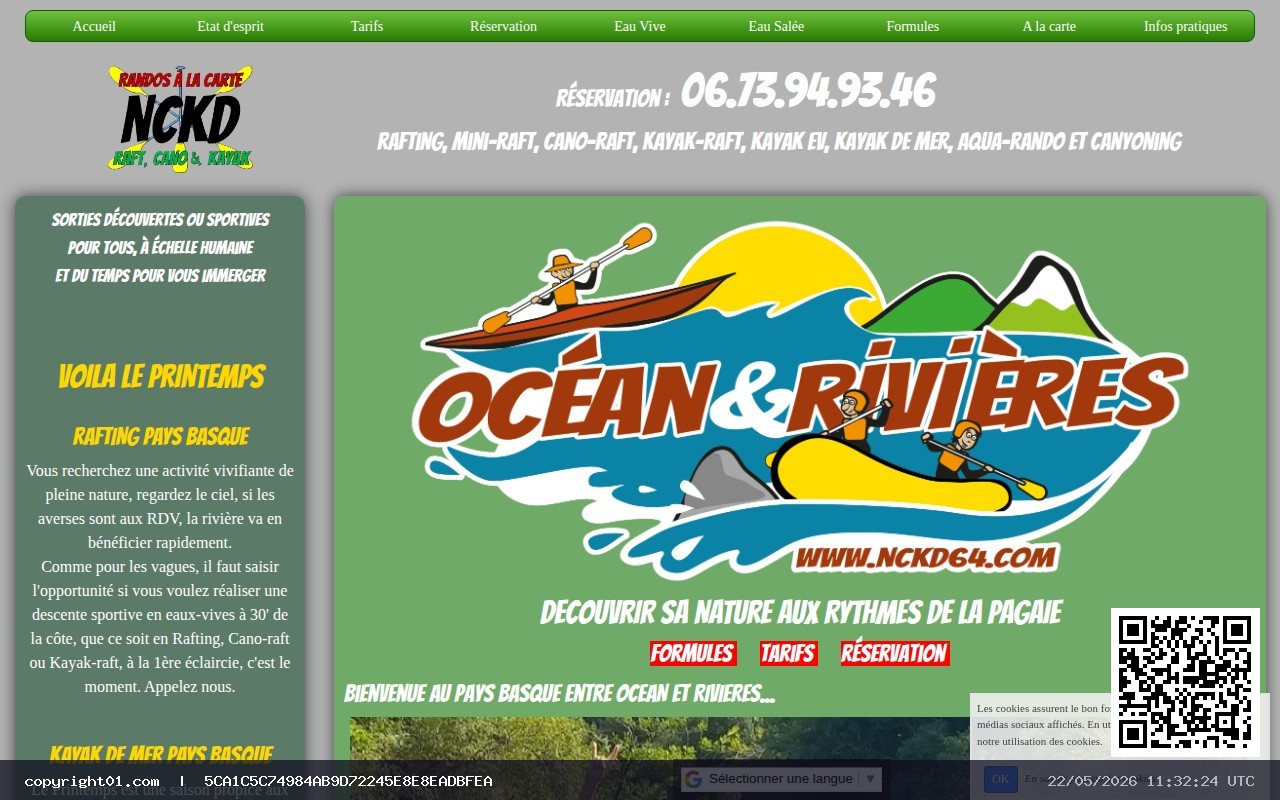The height and width of the screenshot is (800, 1280).
Task: Select Formules in the top navigation
Action: click(913, 27)
